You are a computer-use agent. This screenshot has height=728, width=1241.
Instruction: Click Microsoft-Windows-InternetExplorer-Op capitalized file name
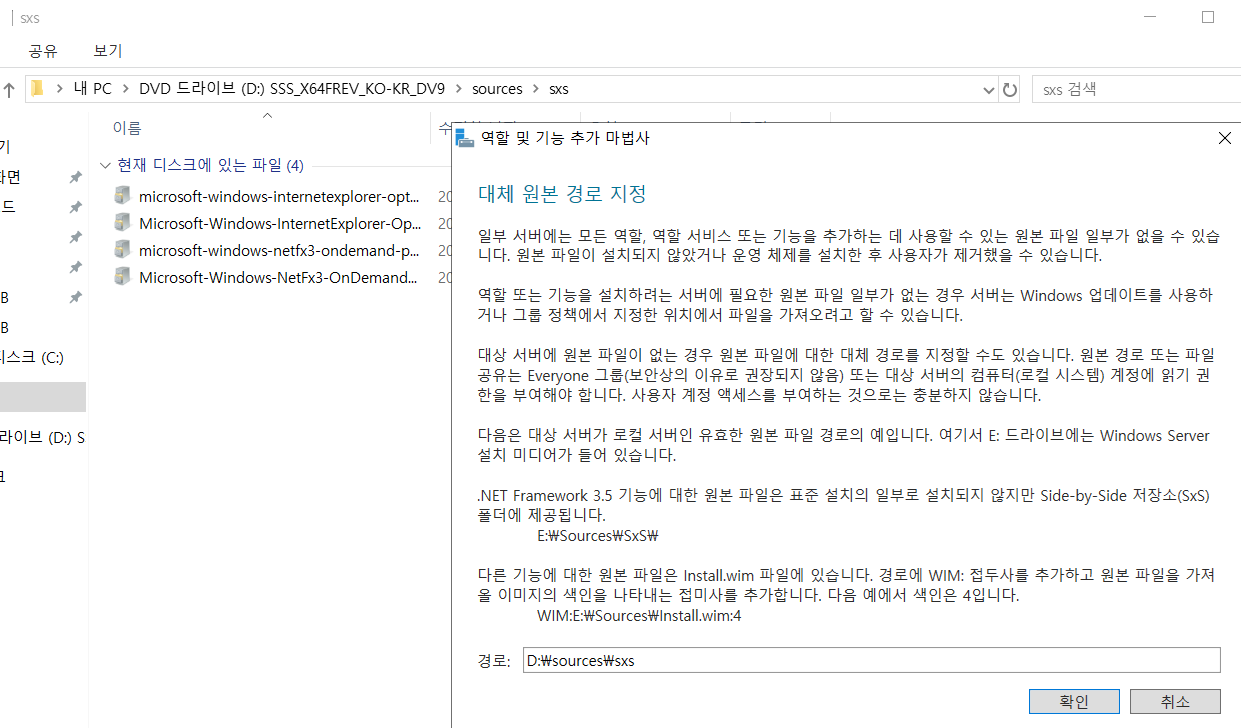[x=281, y=223]
